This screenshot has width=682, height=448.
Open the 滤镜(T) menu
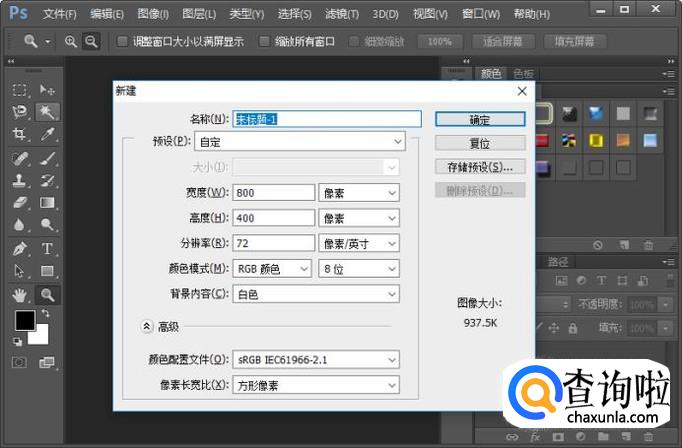[x=342, y=14]
